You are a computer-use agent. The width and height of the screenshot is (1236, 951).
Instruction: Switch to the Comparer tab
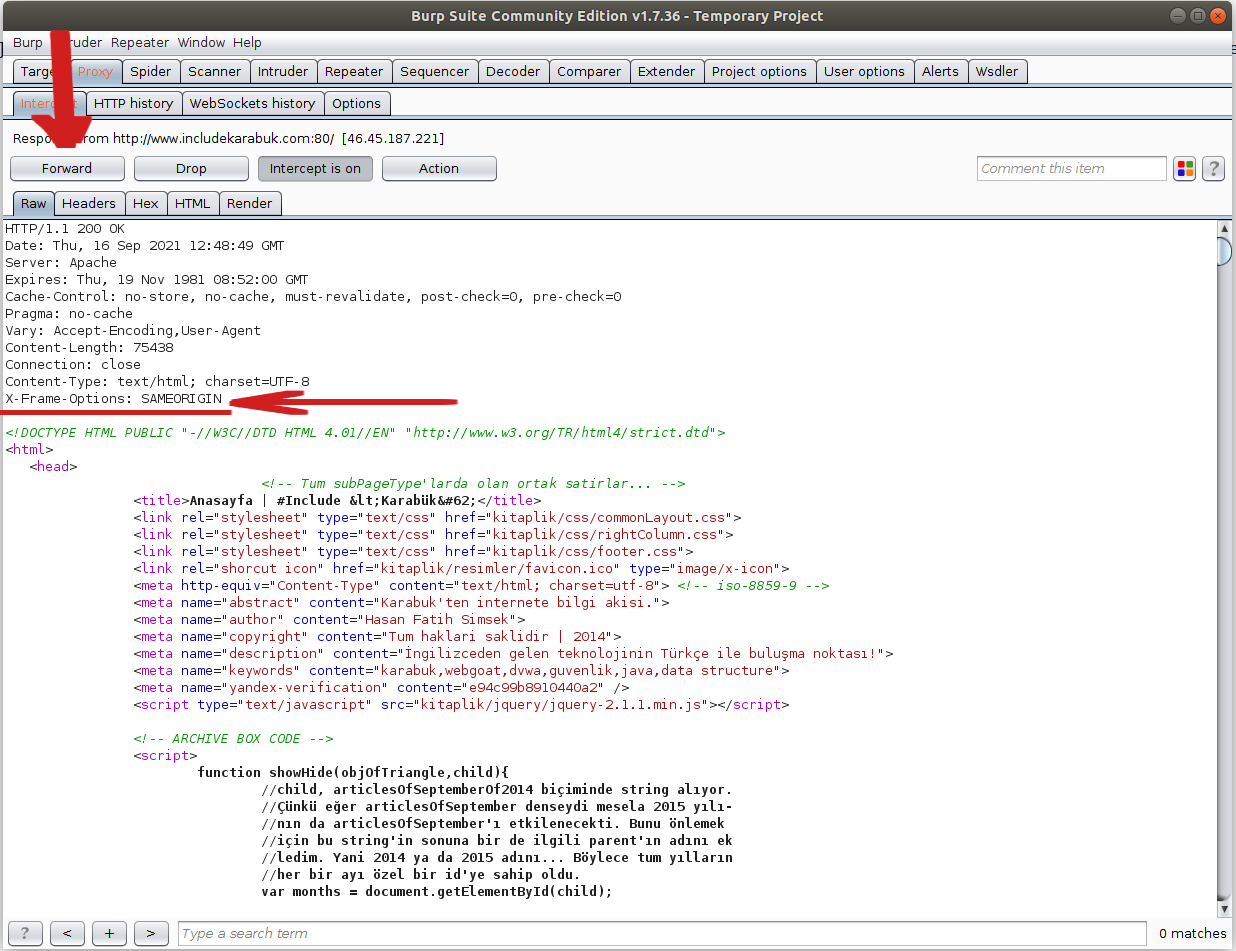click(589, 72)
